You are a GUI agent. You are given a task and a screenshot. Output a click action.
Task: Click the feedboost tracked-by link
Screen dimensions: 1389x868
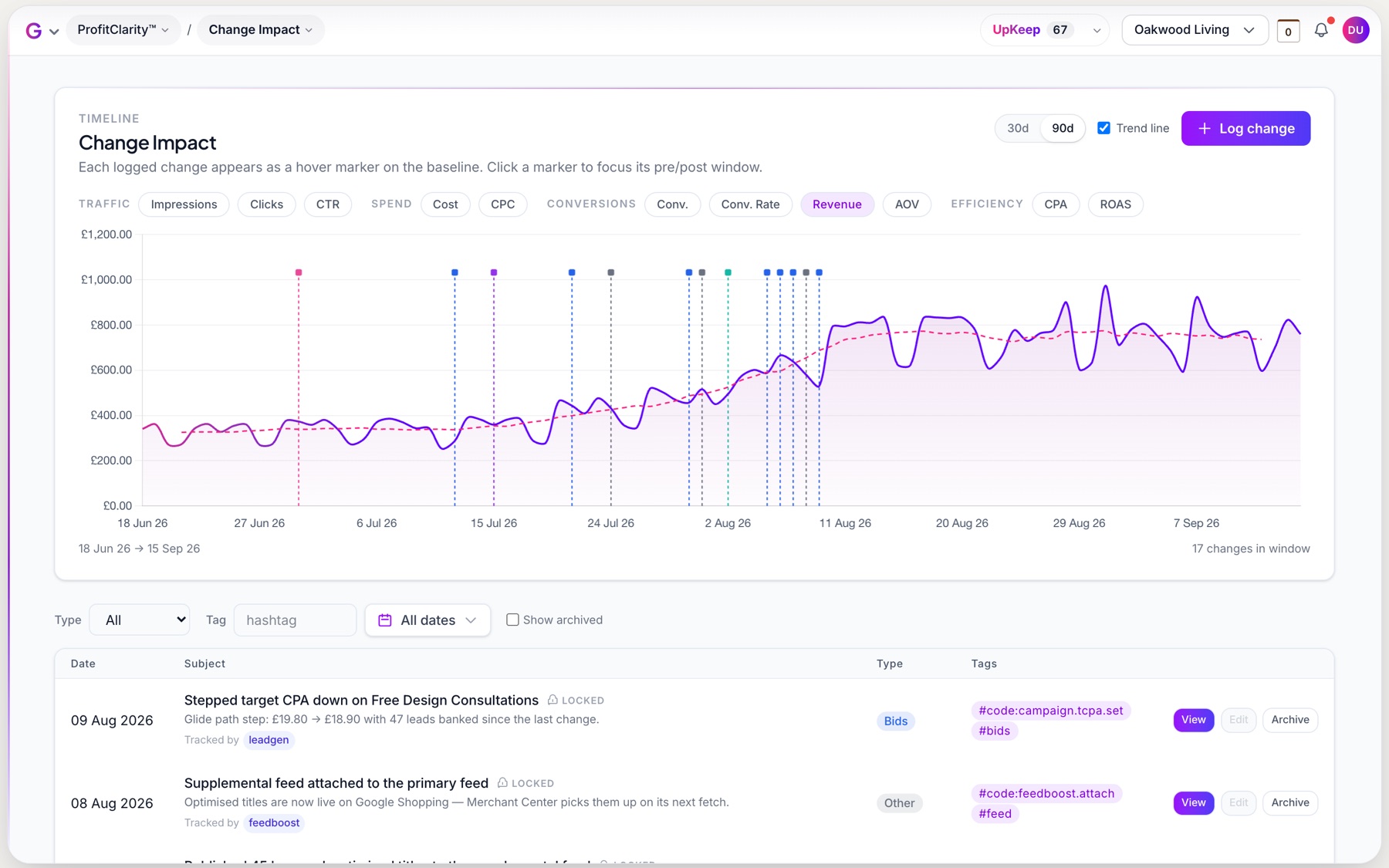coord(274,822)
